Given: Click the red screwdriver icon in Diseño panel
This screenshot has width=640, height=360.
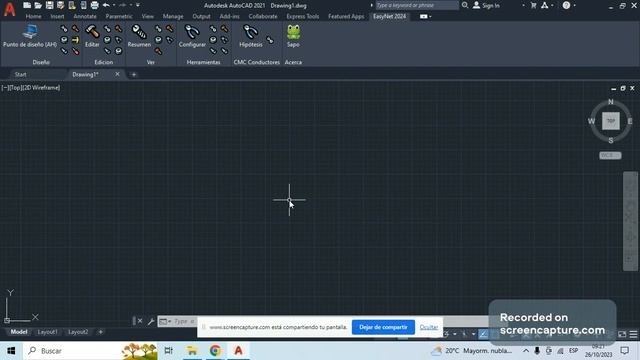Looking at the screenshot, I should (x=76, y=51).
